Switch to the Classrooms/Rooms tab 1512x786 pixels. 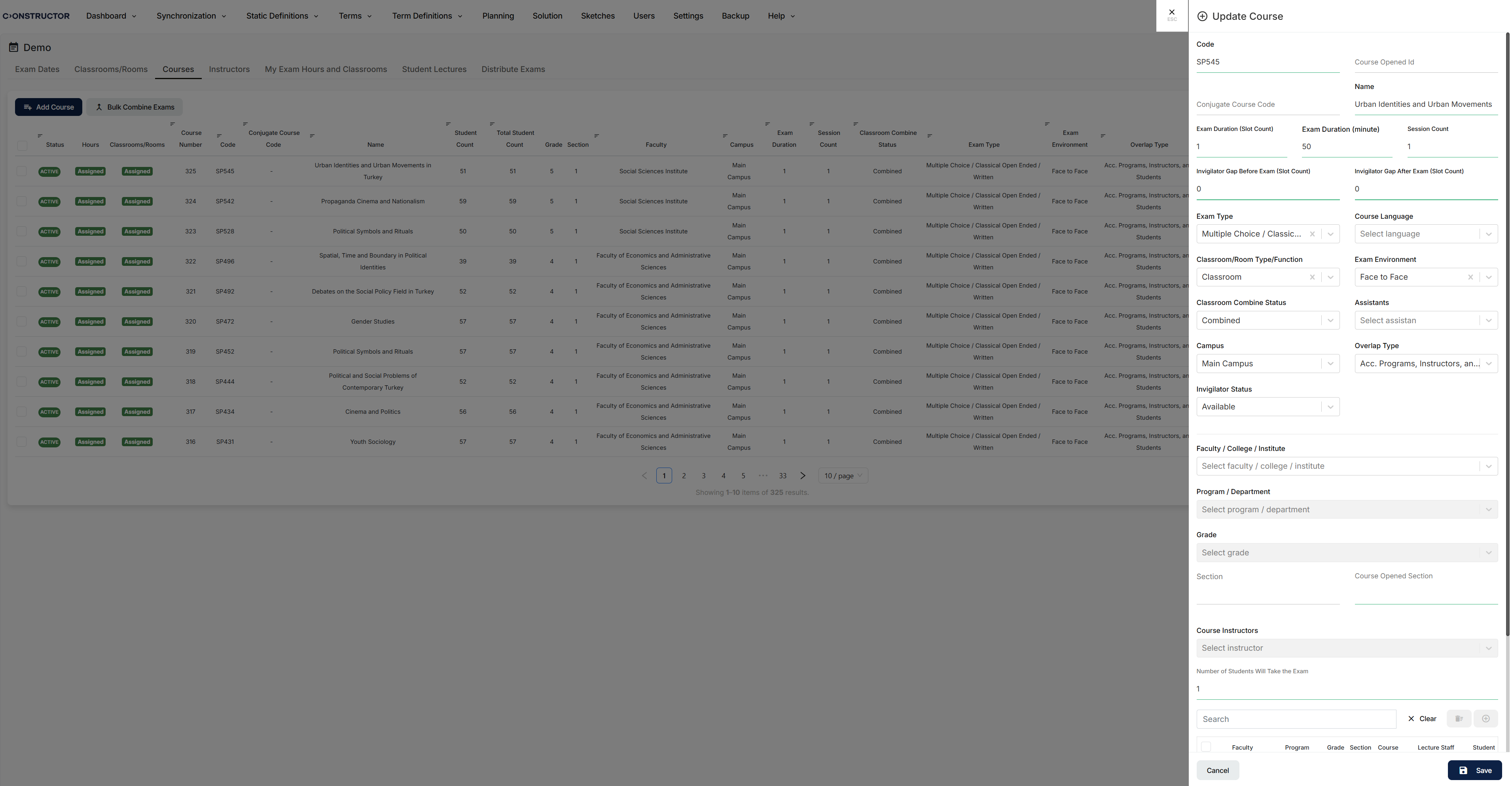pos(111,69)
